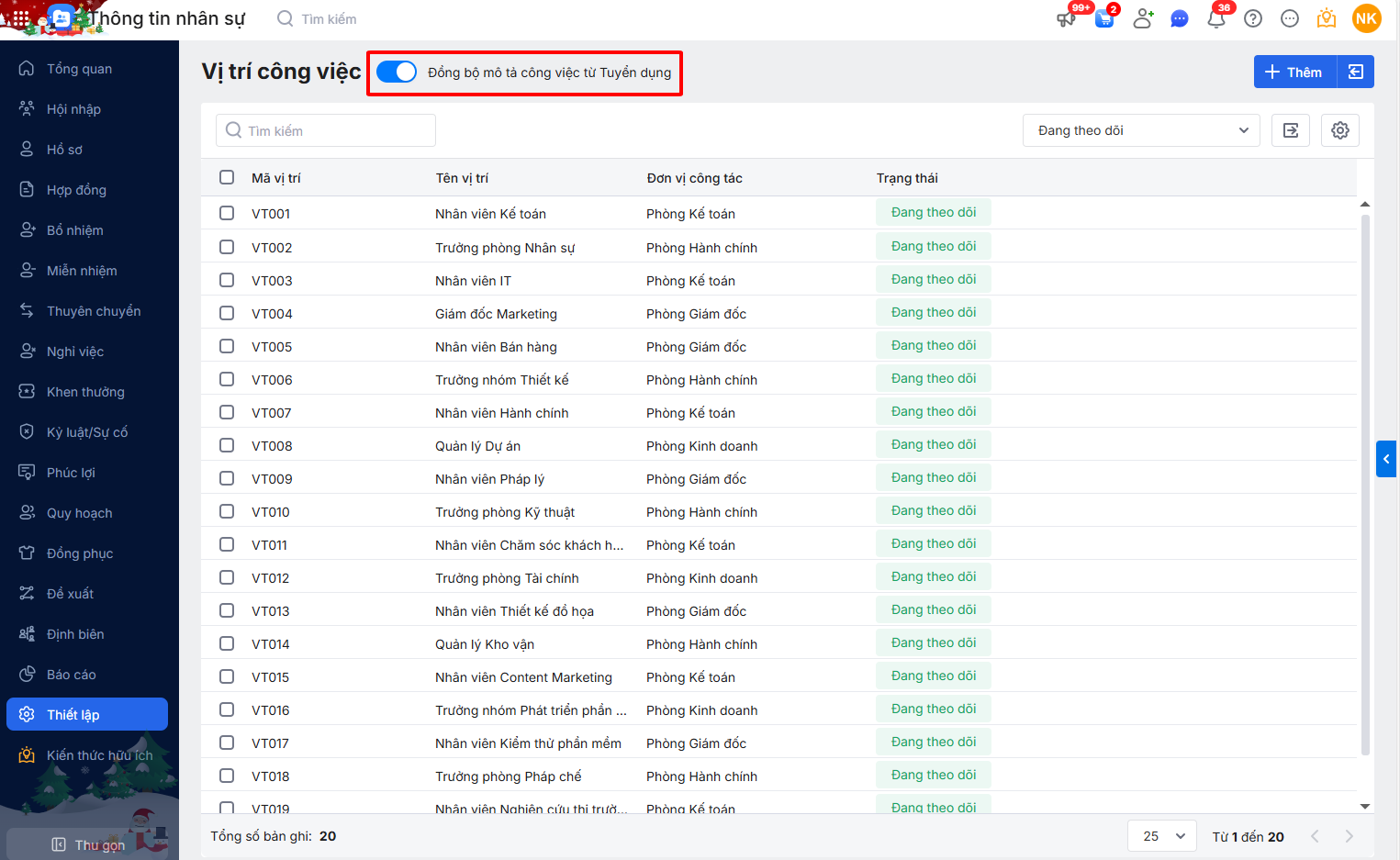Viewport: 1400px width, 860px height.
Task: Expand the page size dropdown showing 25
Action: [x=1162, y=836]
